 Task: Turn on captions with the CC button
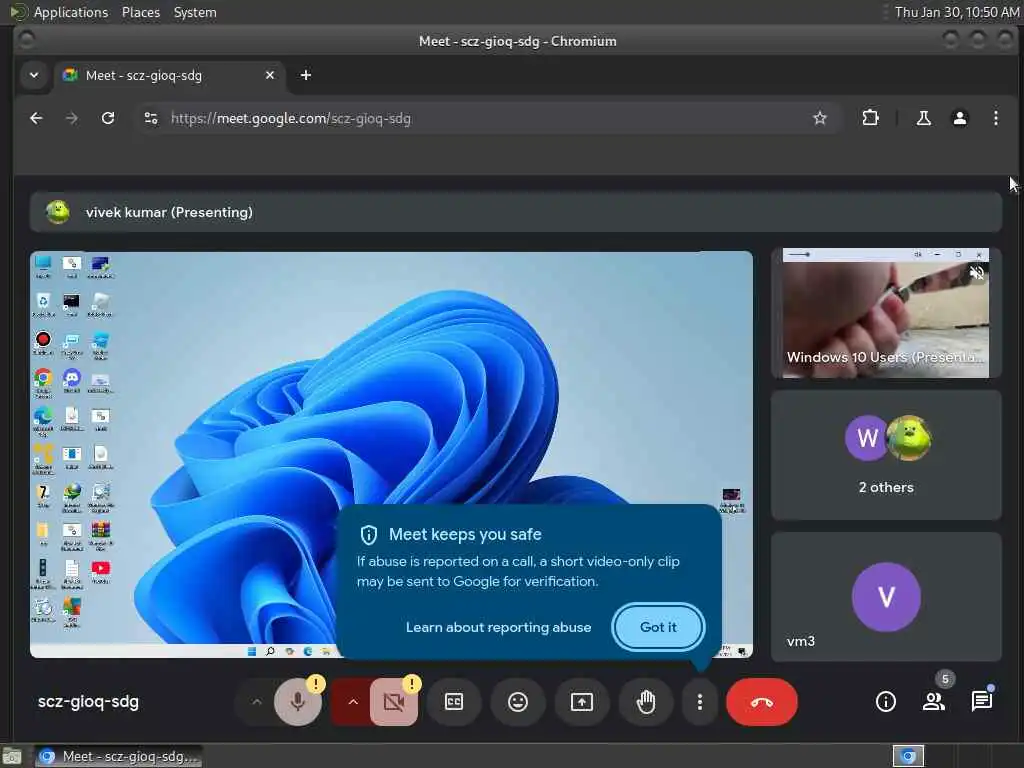pos(454,702)
